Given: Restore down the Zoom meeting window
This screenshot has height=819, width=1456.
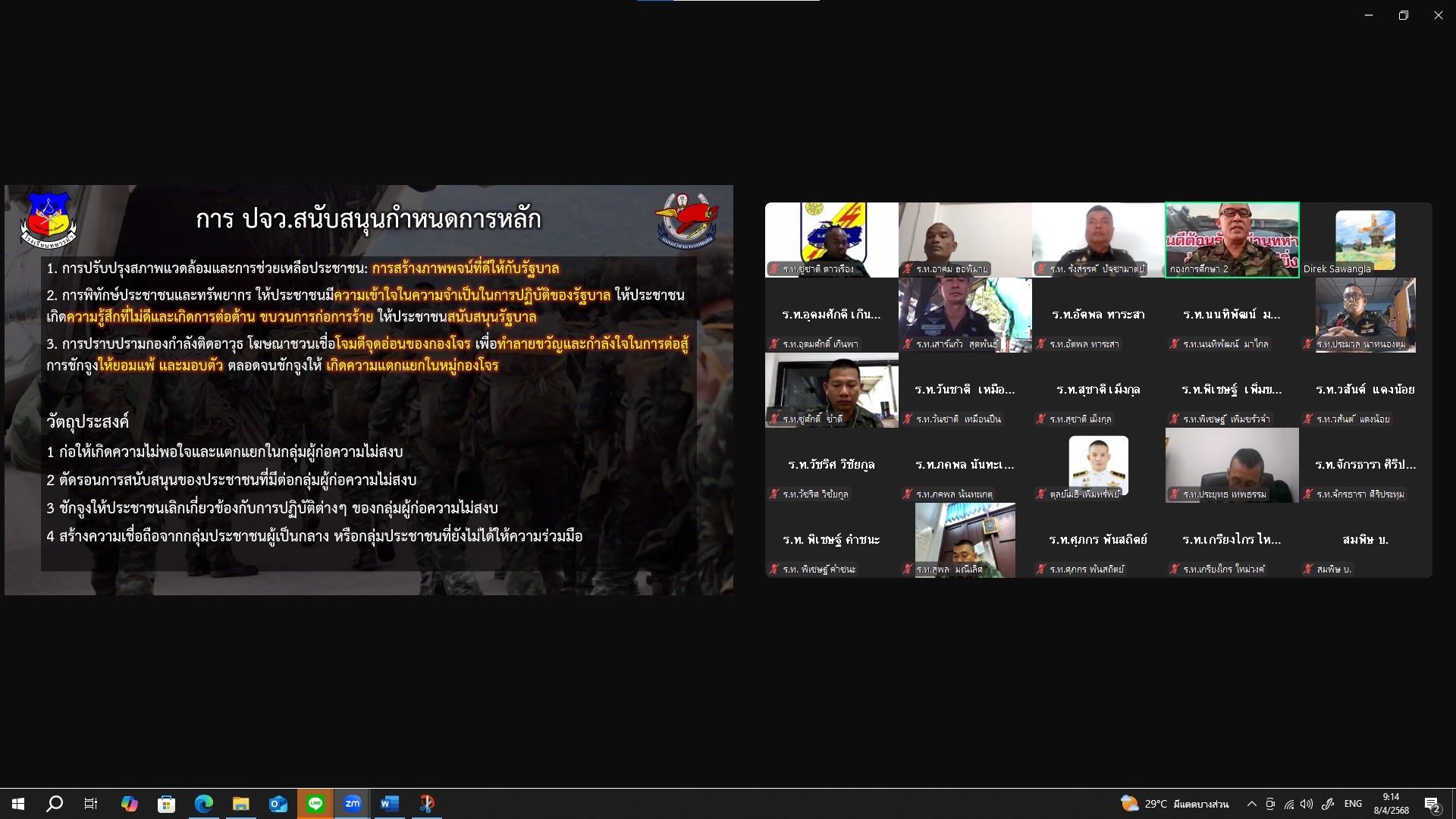Looking at the screenshot, I should click(x=1403, y=15).
